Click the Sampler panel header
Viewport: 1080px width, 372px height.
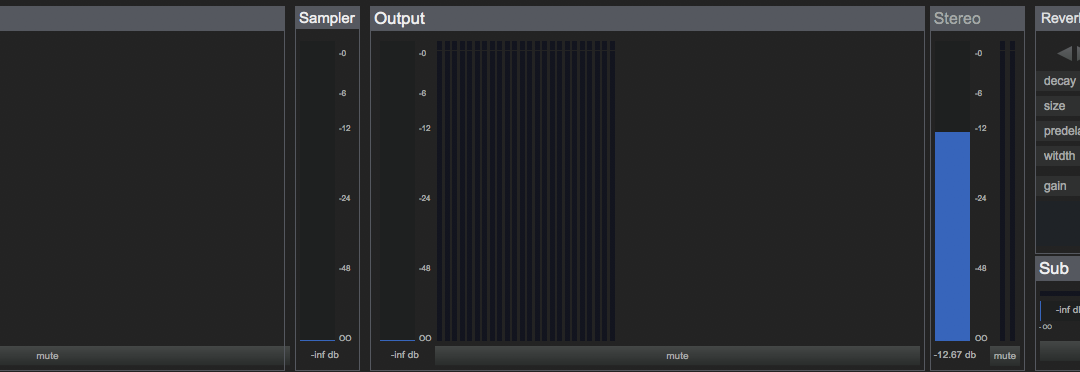click(327, 19)
